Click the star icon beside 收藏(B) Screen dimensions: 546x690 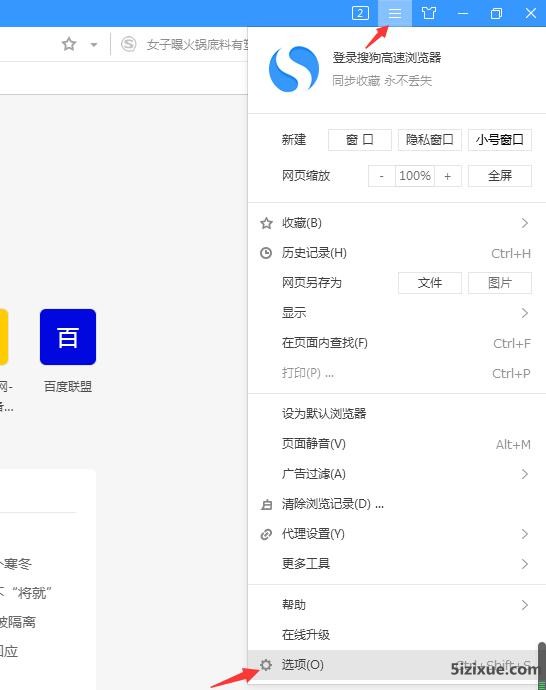click(266, 224)
